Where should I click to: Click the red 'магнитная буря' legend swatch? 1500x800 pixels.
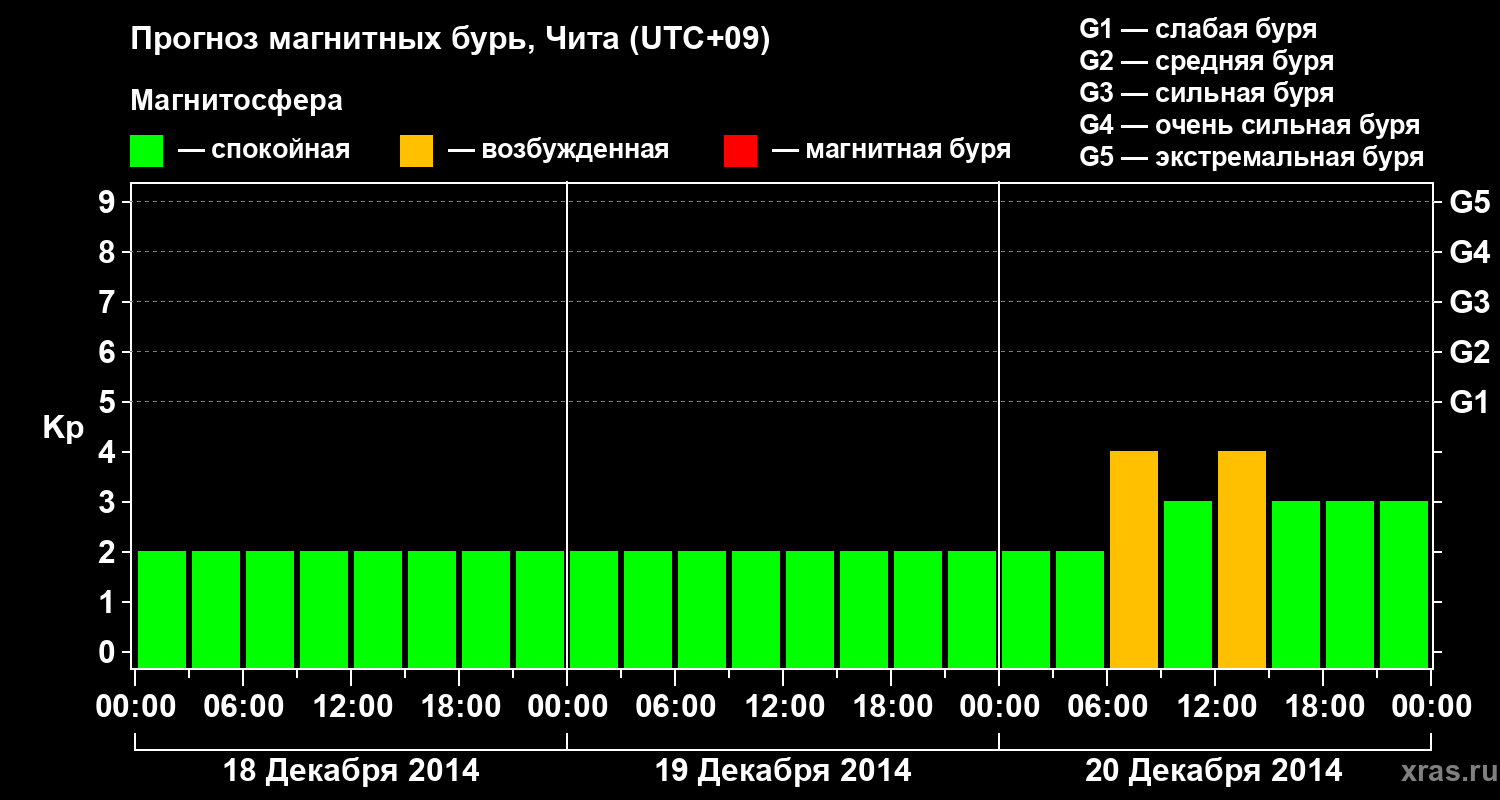click(x=740, y=151)
